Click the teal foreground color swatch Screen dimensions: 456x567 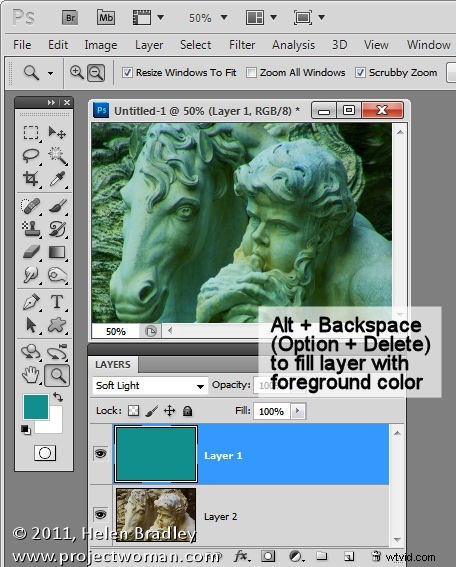coord(36,407)
